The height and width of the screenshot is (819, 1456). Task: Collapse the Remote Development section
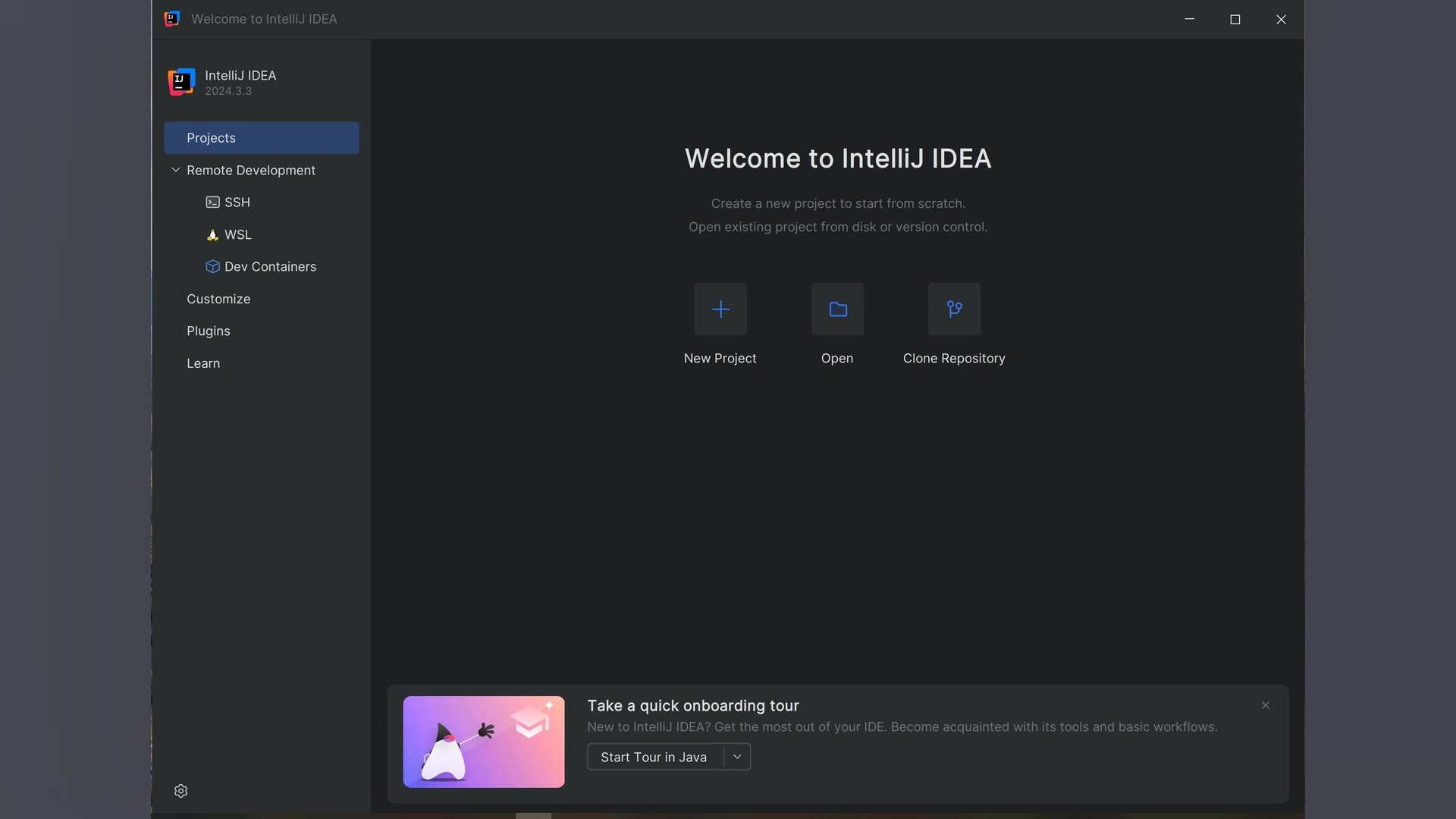click(176, 170)
